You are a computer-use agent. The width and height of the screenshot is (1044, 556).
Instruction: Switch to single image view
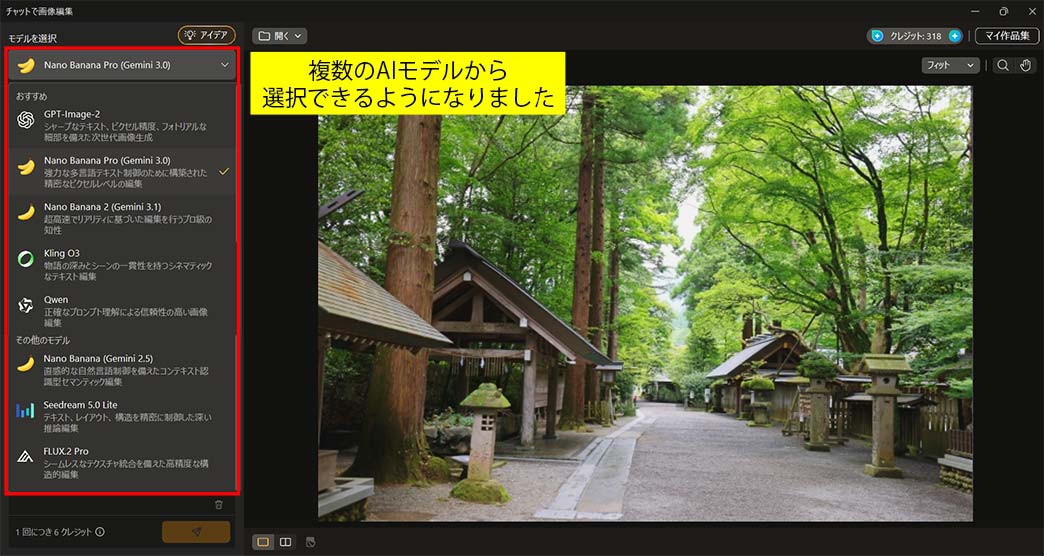click(x=263, y=542)
